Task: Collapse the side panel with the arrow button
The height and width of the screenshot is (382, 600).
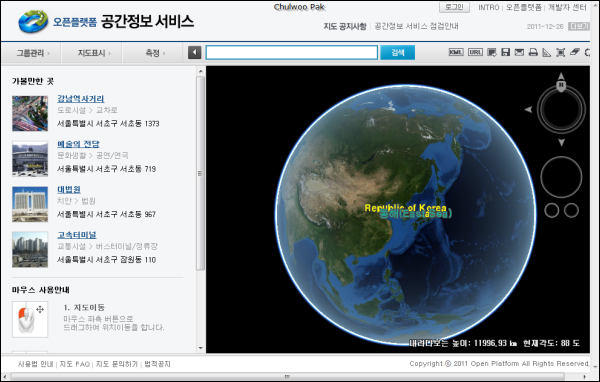Action: pos(194,52)
